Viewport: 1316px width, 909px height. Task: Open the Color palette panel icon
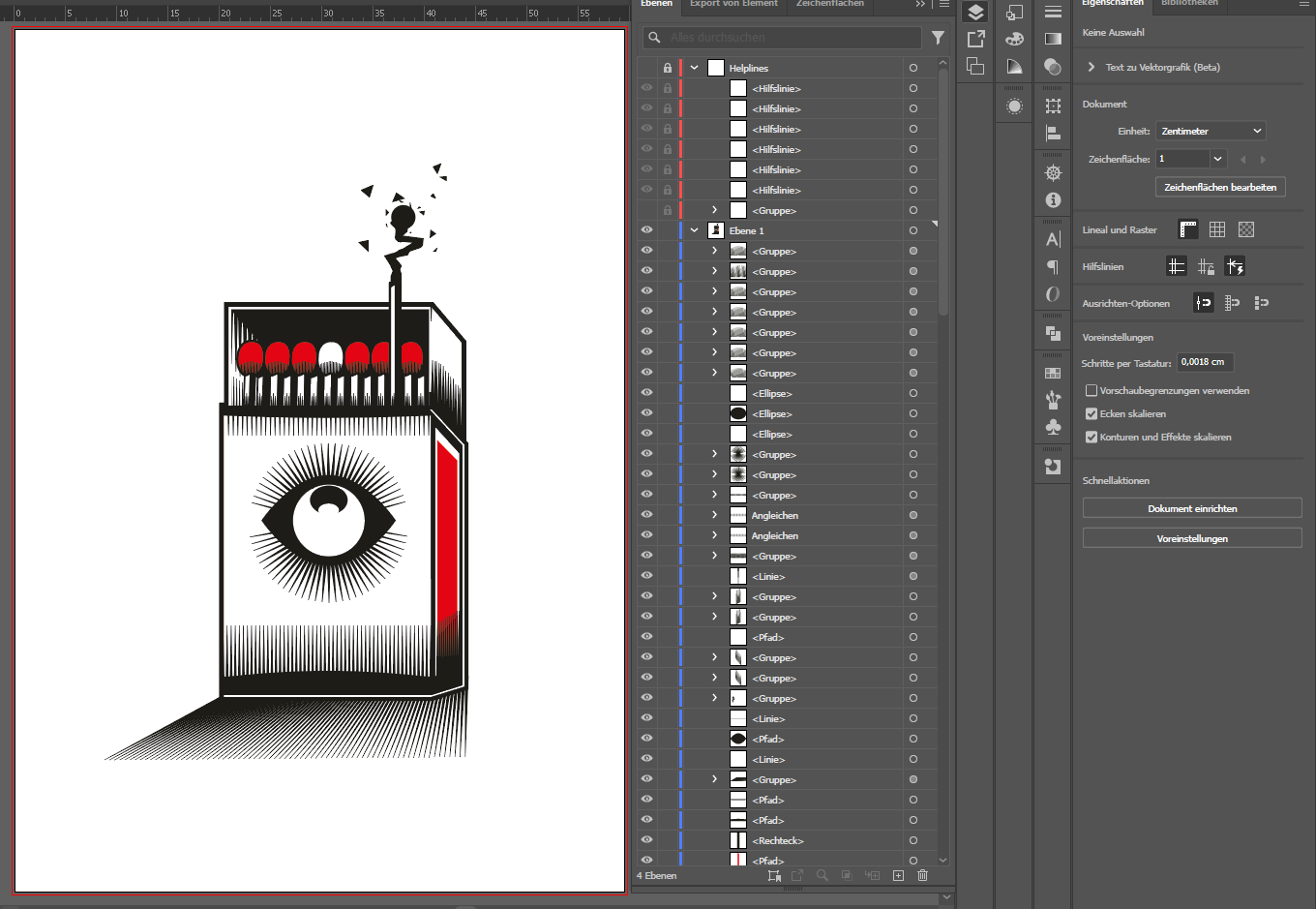coord(1014,39)
